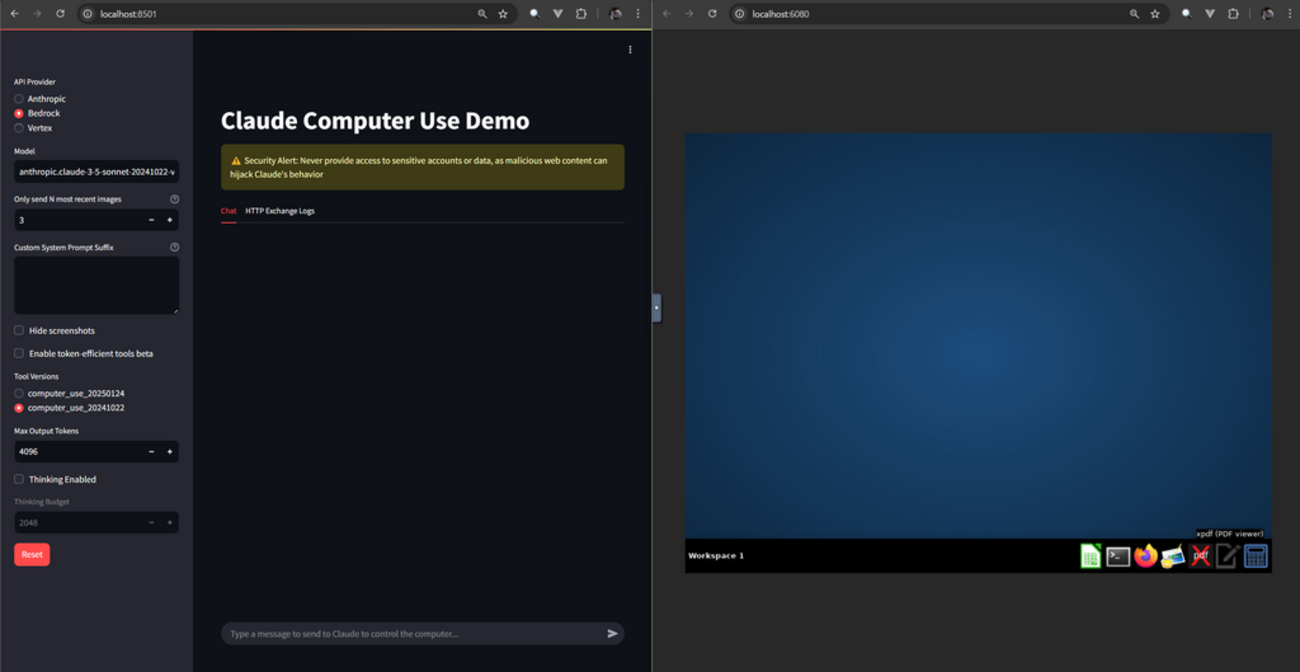This screenshot has height=672, width=1300.
Task: Open Firefox in the desktop taskbar
Action: (1146, 556)
